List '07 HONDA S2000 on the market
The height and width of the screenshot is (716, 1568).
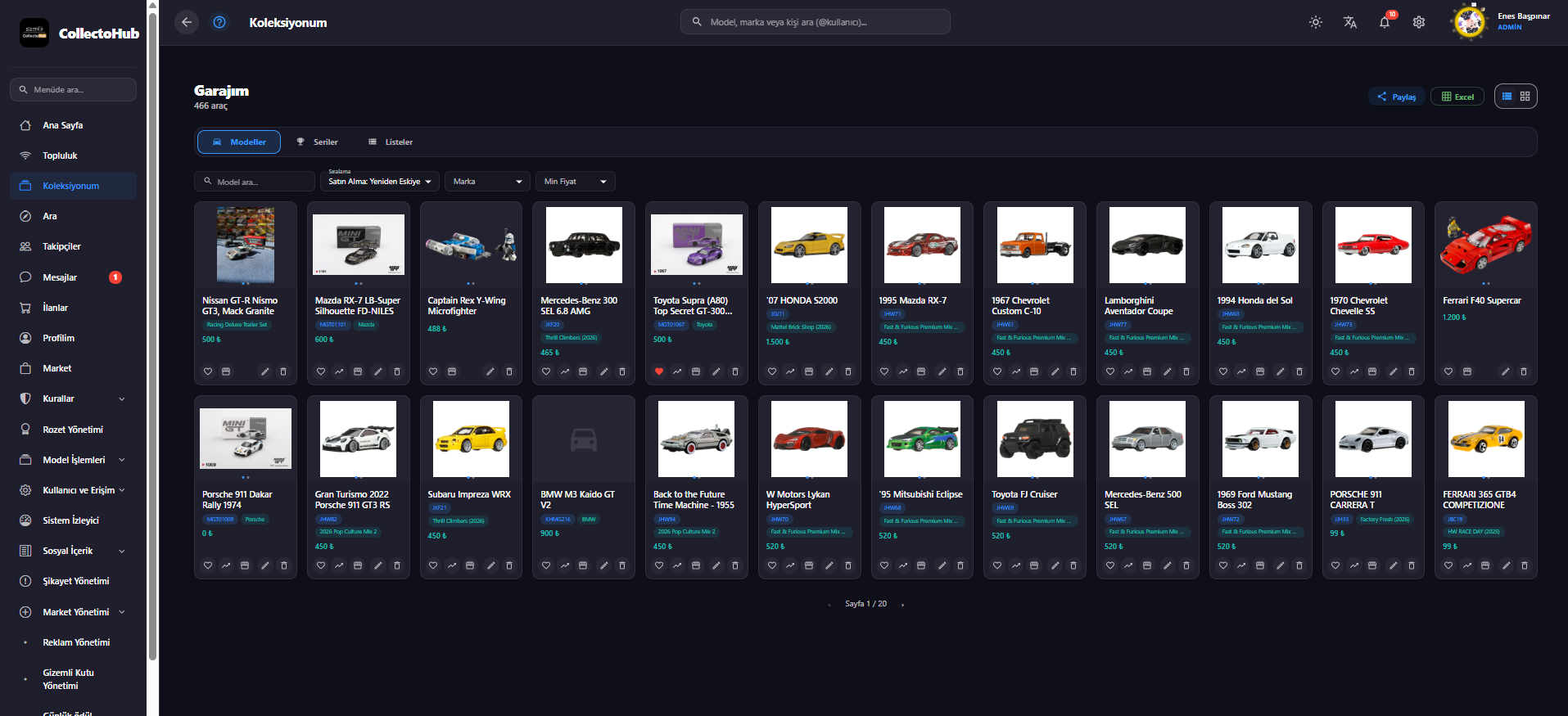pyautogui.click(x=809, y=372)
